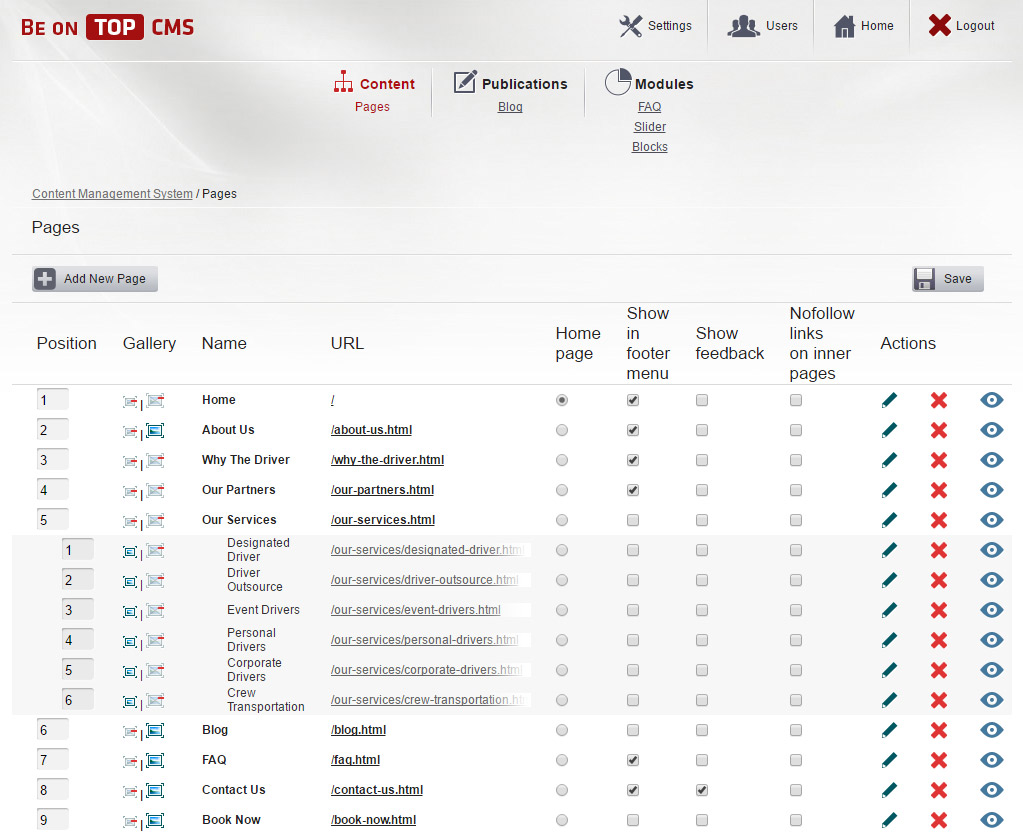1023x836 pixels.
Task: Set About Us as home page
Action: [562, 430]
